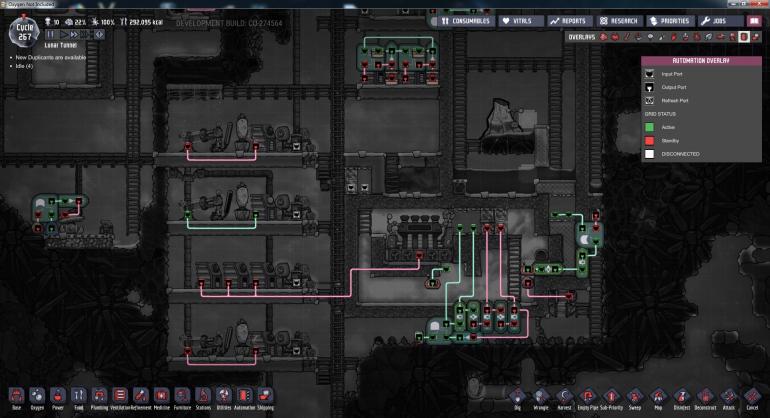770x418 pixels.
Task: Open the Plumbing build category
Action: tap(99, 396)
